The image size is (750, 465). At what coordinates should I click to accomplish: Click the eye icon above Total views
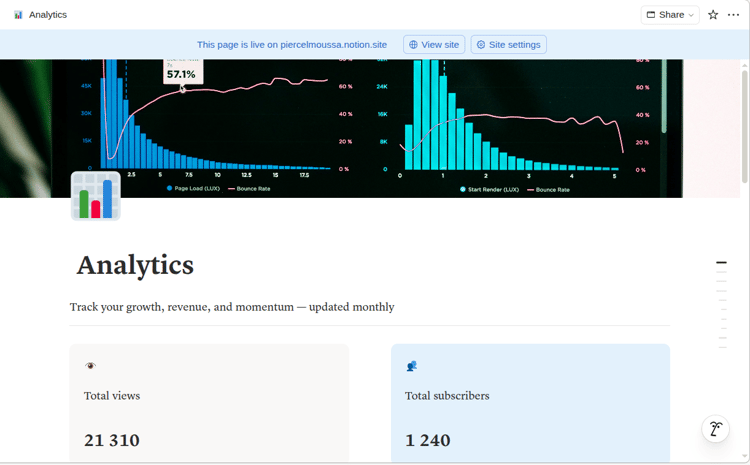point(90,366)
